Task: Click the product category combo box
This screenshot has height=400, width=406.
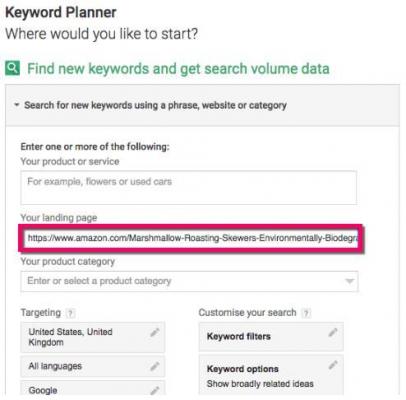Action: 189,281
